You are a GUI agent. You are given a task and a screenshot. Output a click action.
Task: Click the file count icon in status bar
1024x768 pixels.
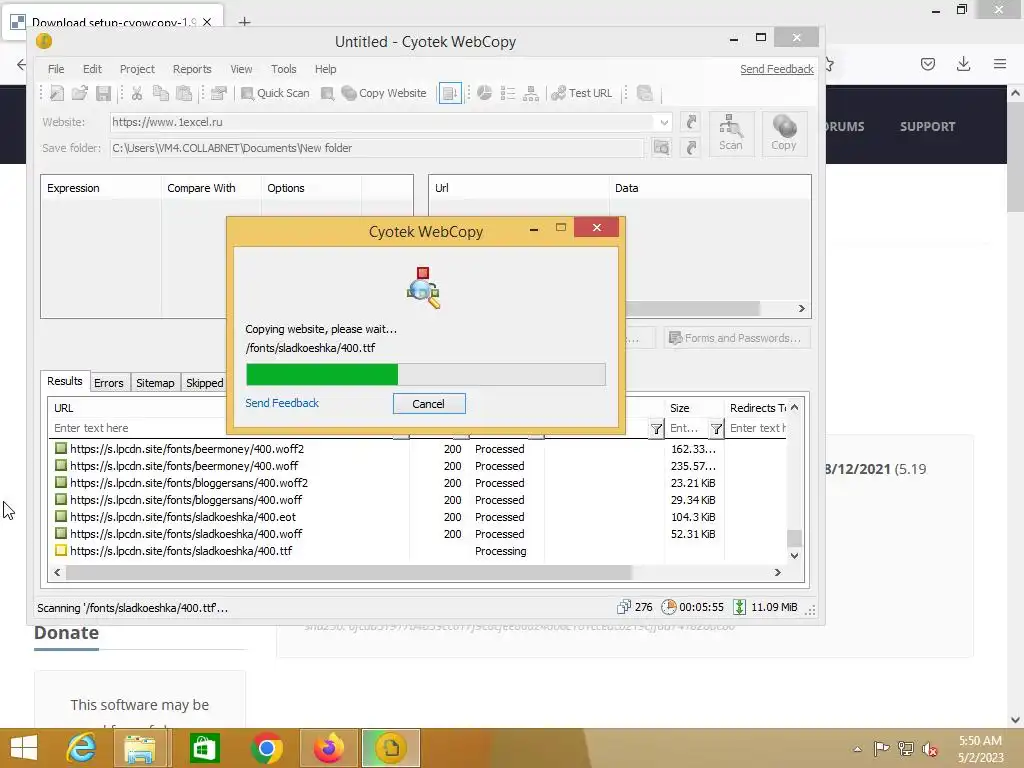(x=624, y=607)
